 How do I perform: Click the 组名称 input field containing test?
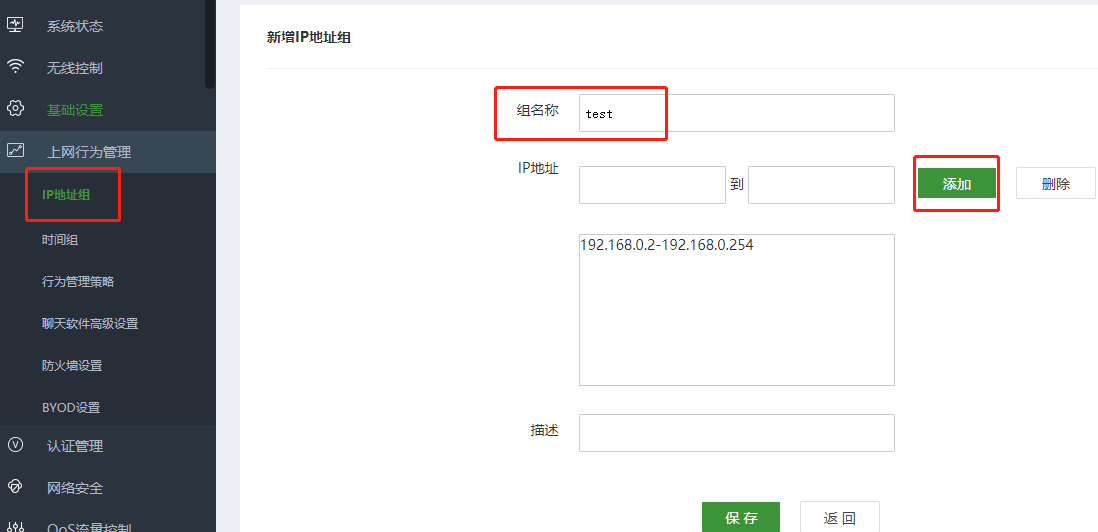coord(737,113)
